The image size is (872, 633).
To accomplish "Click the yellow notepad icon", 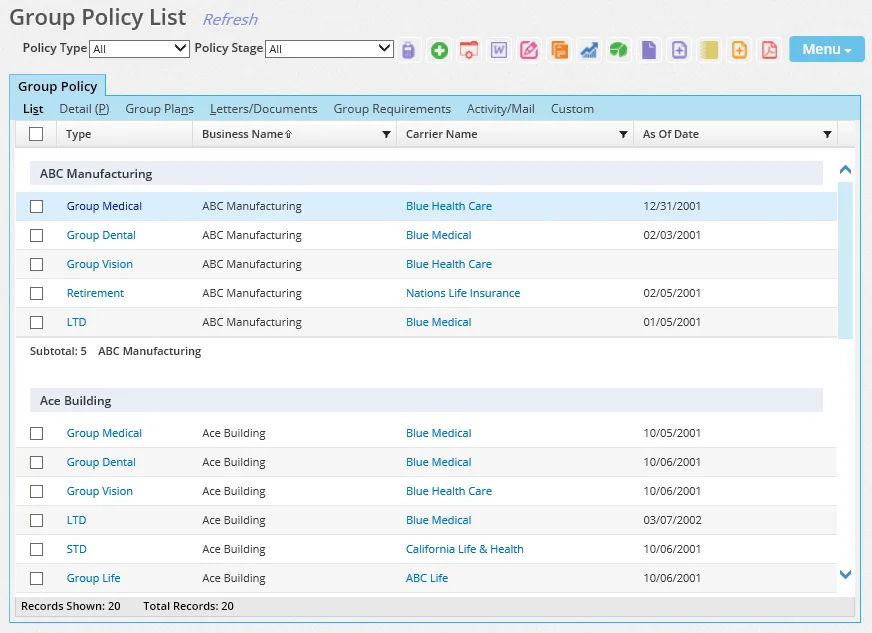I will [709, 50].
